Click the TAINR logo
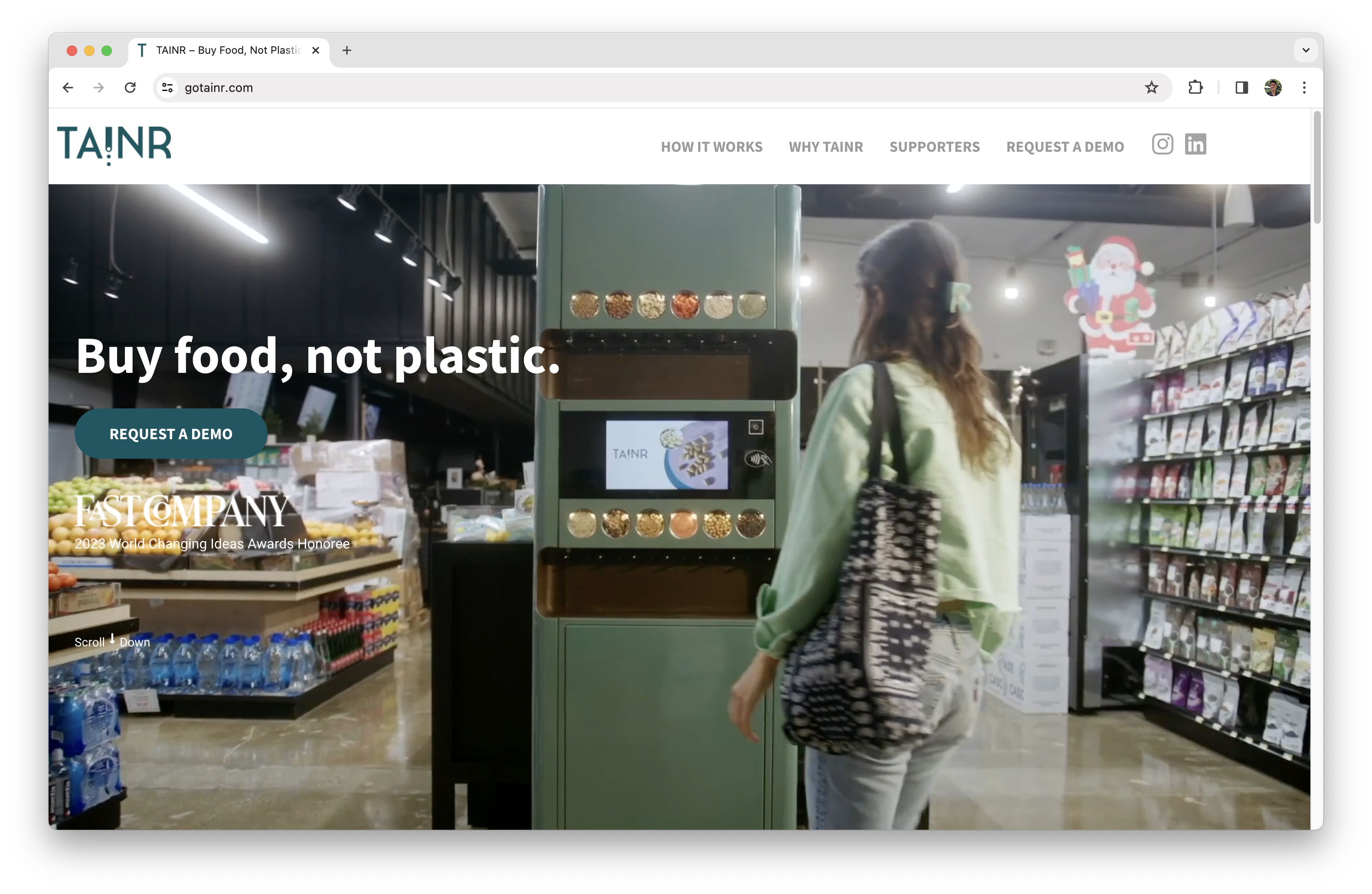 (114, 144)
